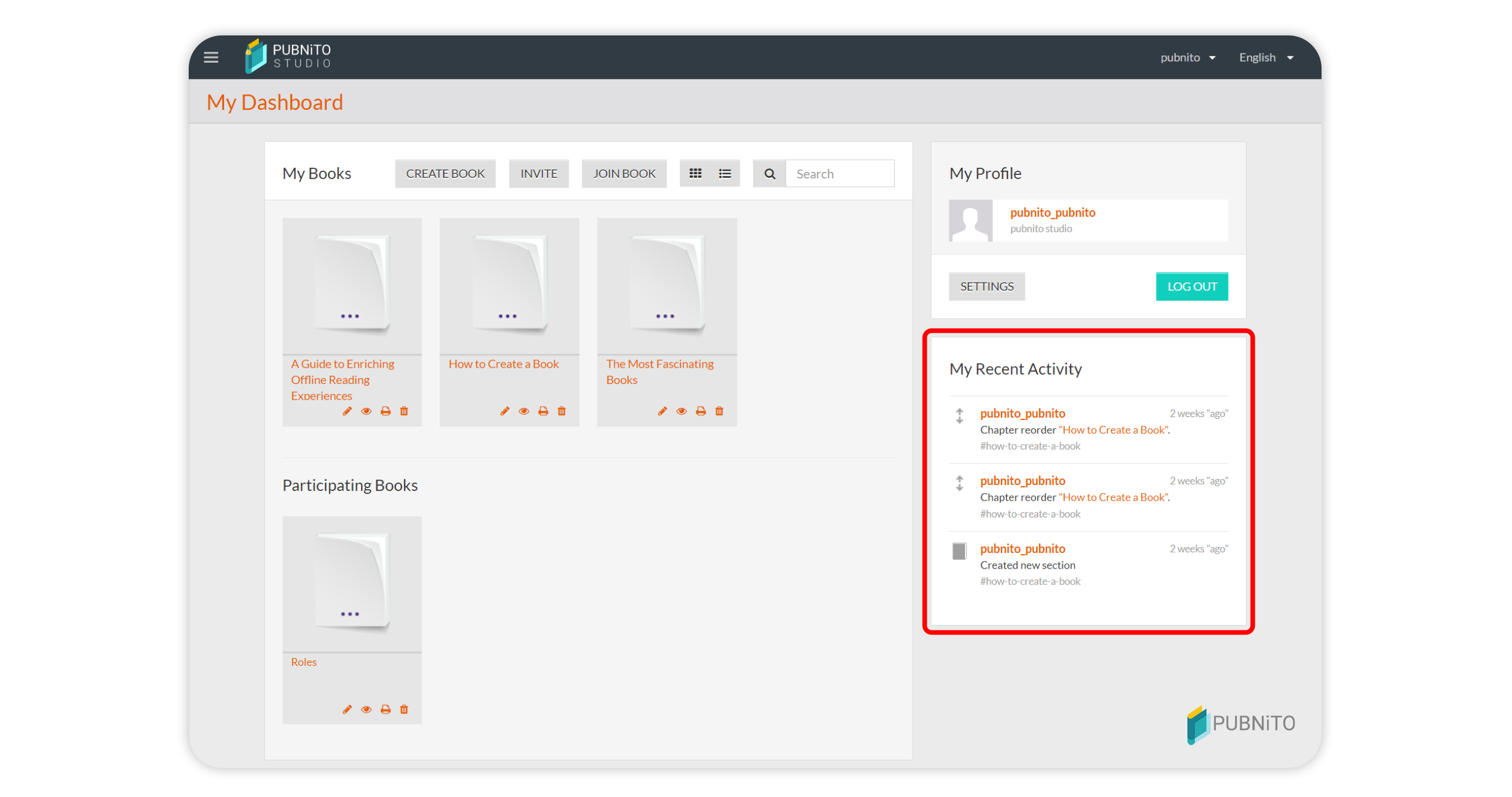This screenshot has width=1512, height=797.
Task: Click print icon for The Most Fascinating Books
Action: pyautogui.click(x=700, y=411)
